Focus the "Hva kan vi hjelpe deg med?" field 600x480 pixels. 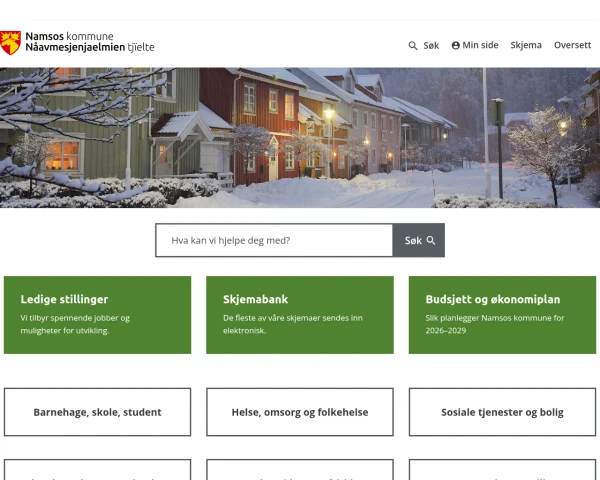(274, 240)
